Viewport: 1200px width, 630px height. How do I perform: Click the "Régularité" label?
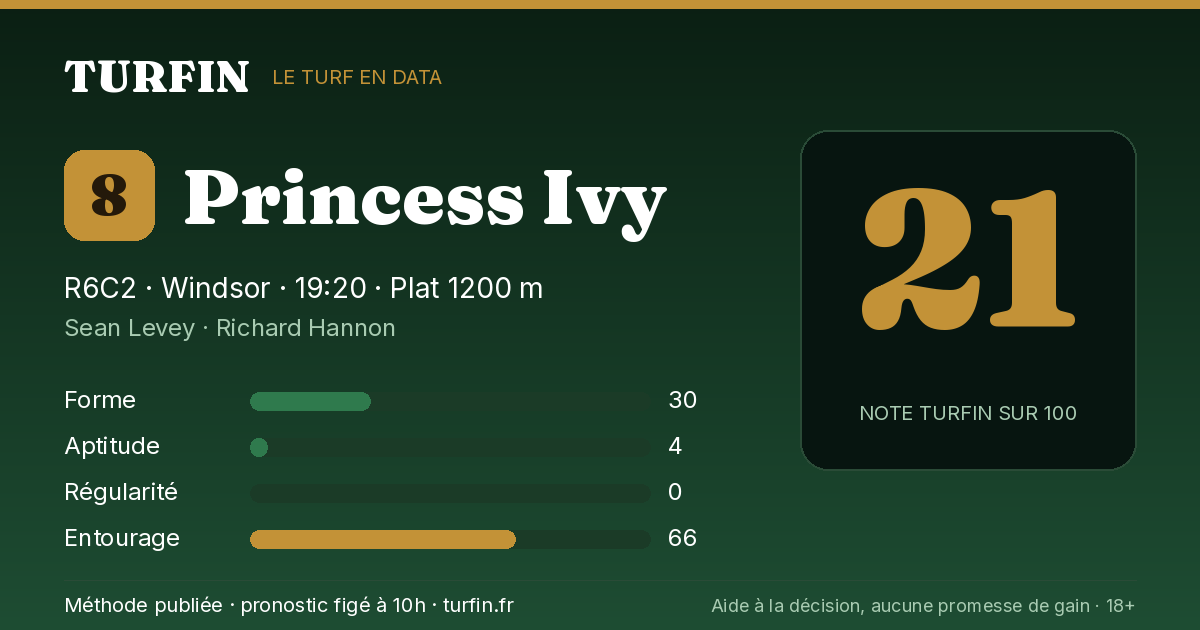click(121, 492)
